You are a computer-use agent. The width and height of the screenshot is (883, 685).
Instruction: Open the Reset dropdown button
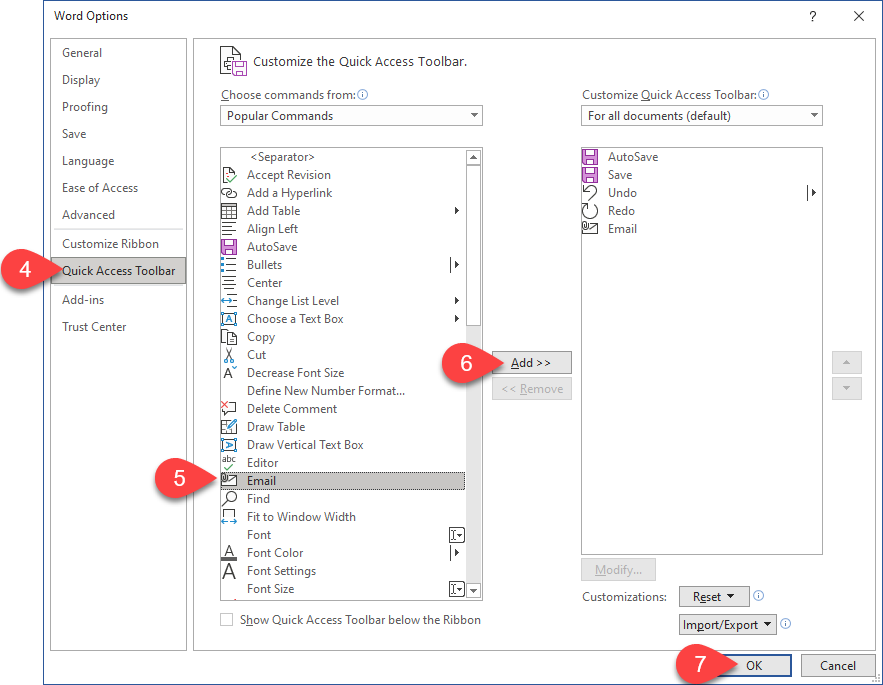coord(714,597)
